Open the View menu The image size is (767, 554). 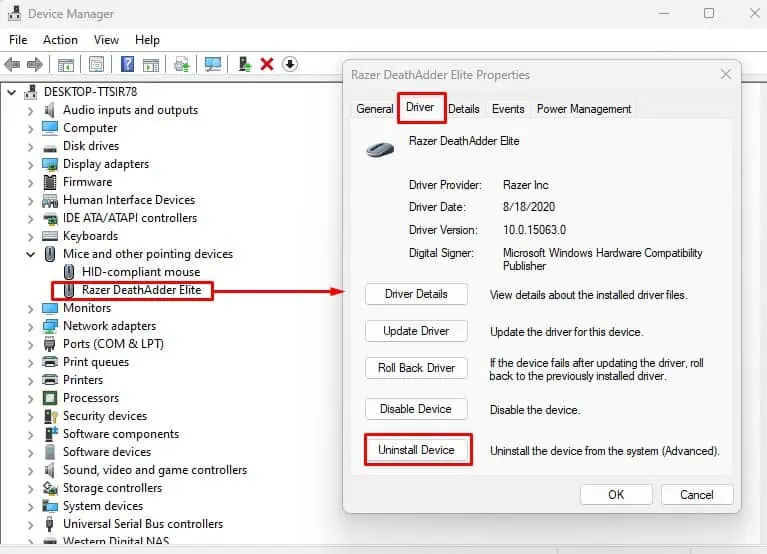[x=106, y=40]
